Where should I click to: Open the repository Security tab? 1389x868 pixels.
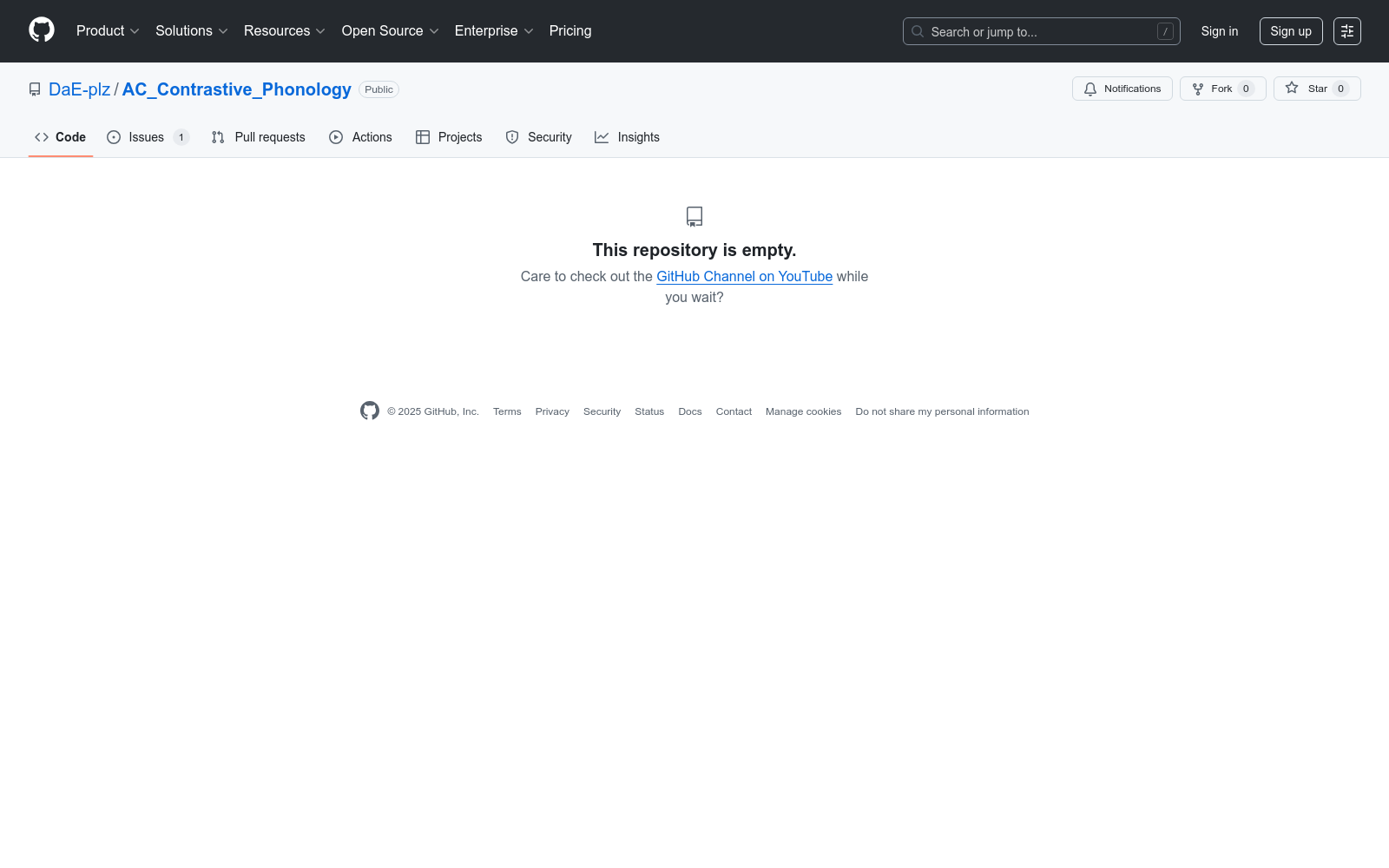pyautogui.click(x=538, y=137)
